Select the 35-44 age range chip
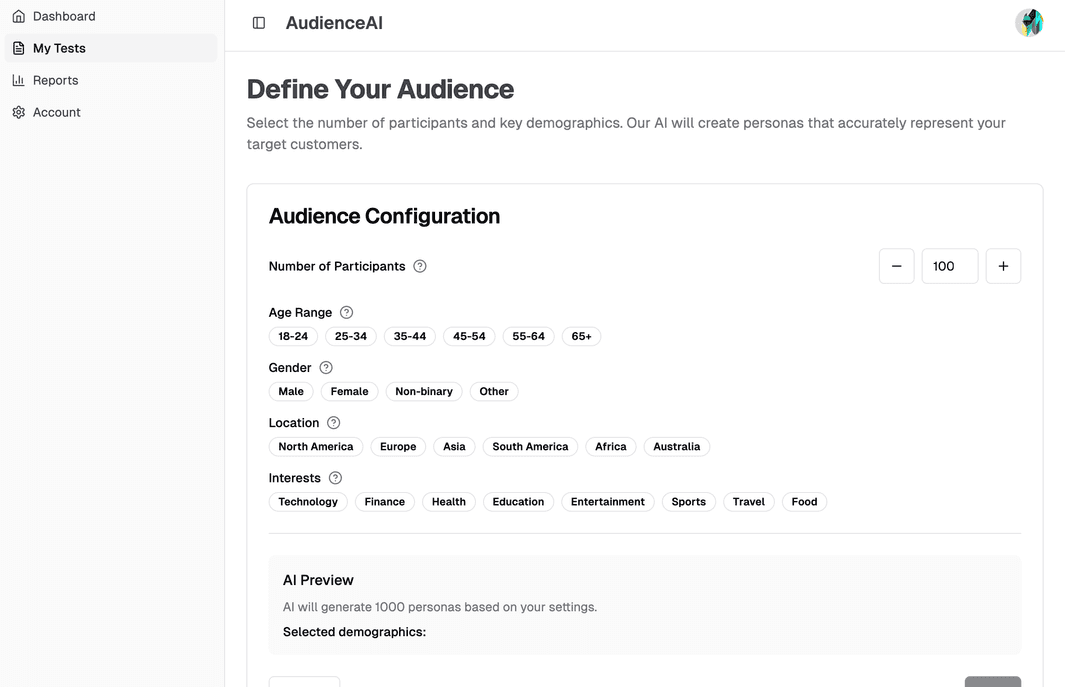Image resolution: width=1080 pixels, height=687 pixels. tap(410, 336)
